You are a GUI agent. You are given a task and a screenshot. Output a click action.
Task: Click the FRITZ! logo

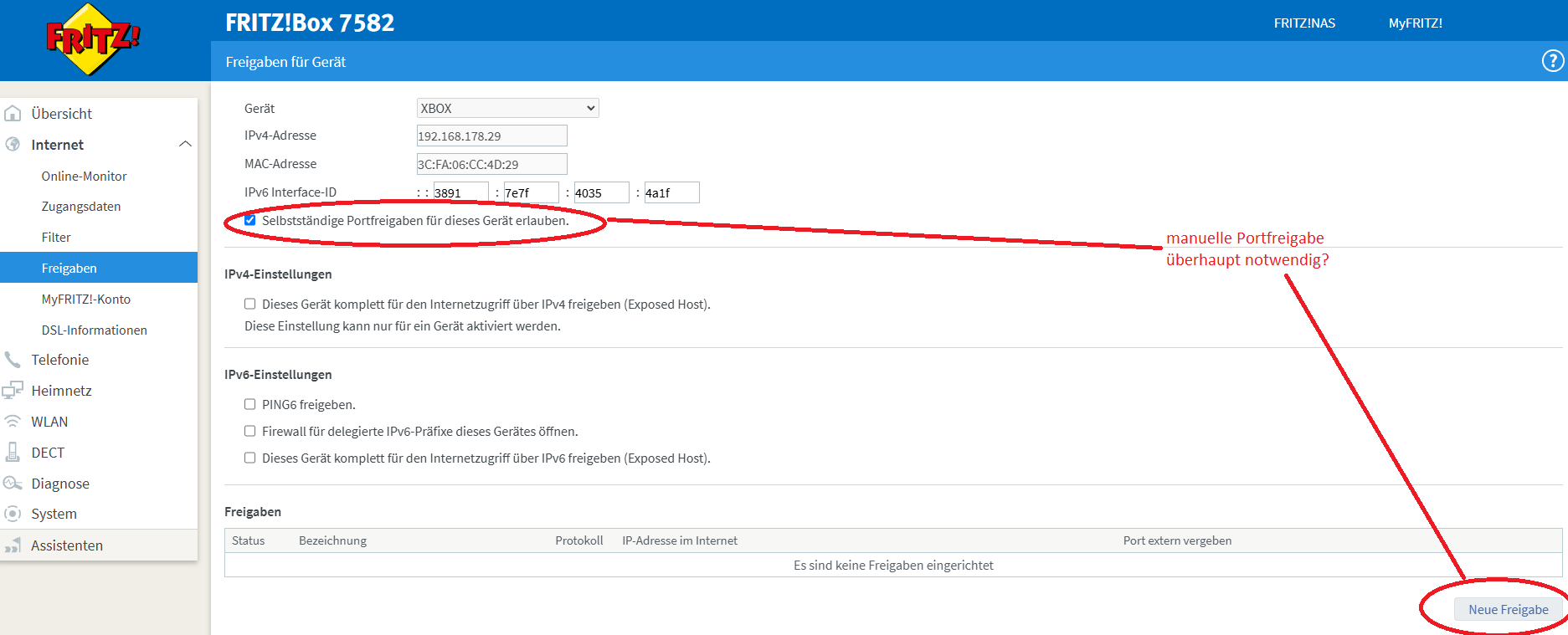[x=92, y=39]
